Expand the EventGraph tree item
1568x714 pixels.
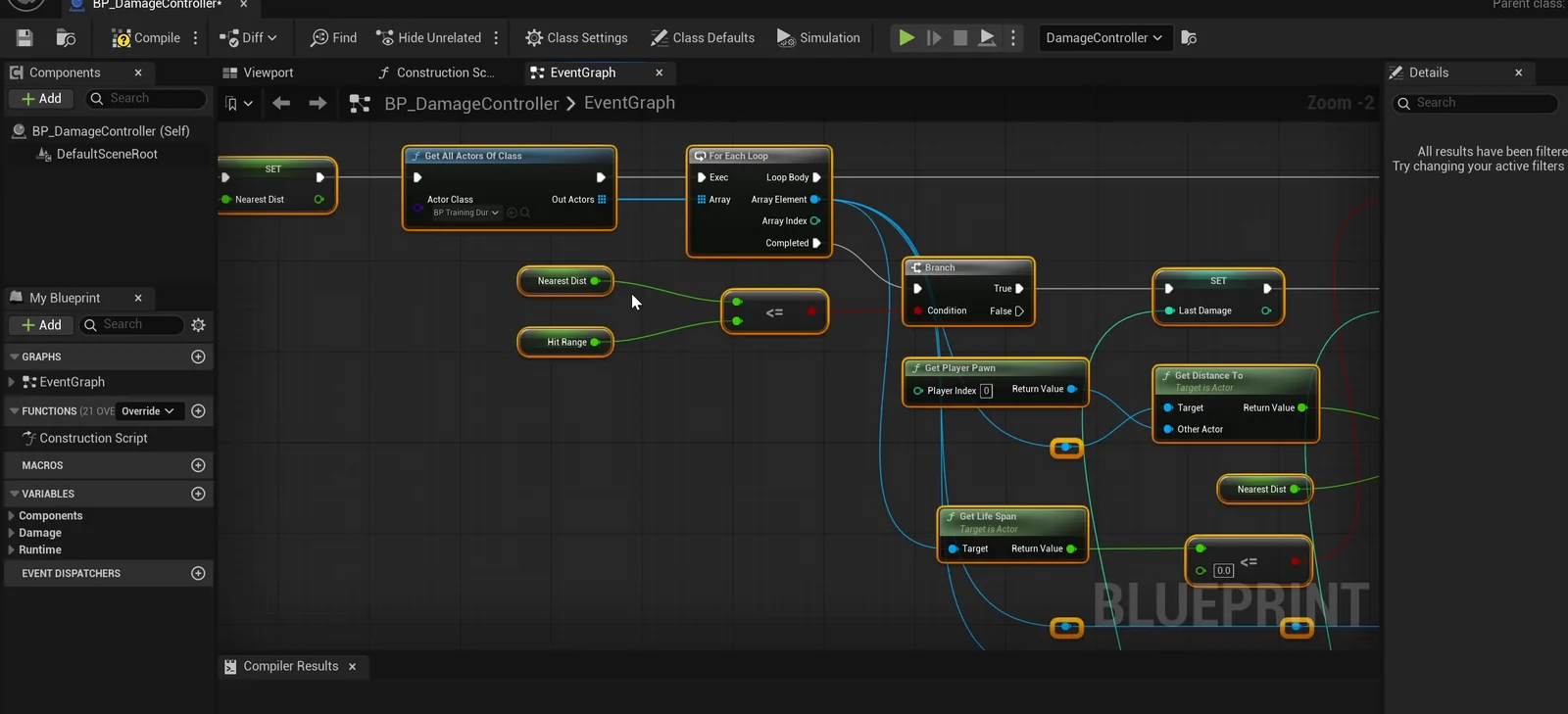coord(11,382)
